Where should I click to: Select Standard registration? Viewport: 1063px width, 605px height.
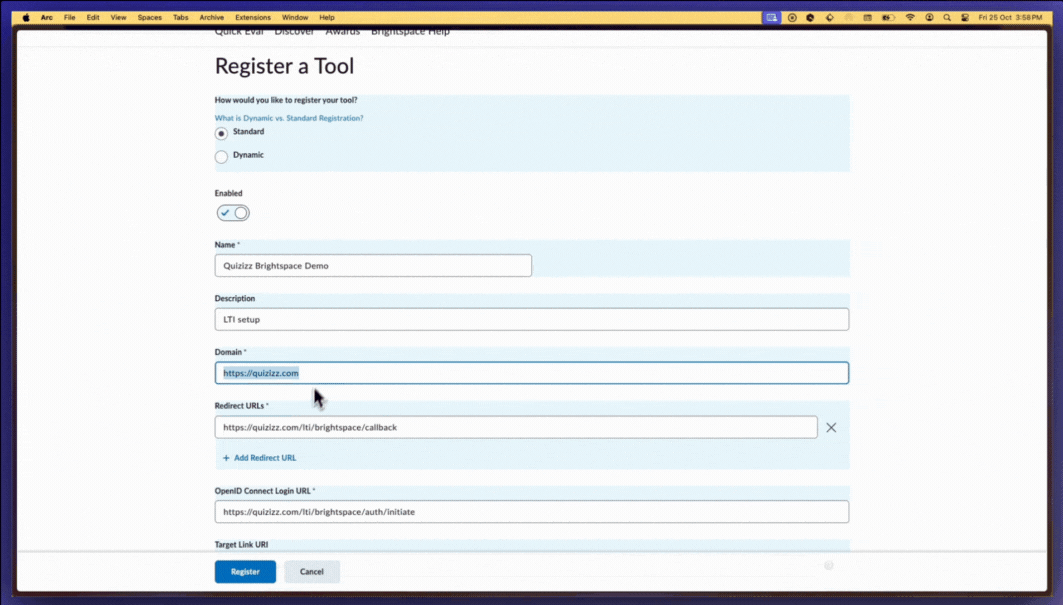click(221, 134)
